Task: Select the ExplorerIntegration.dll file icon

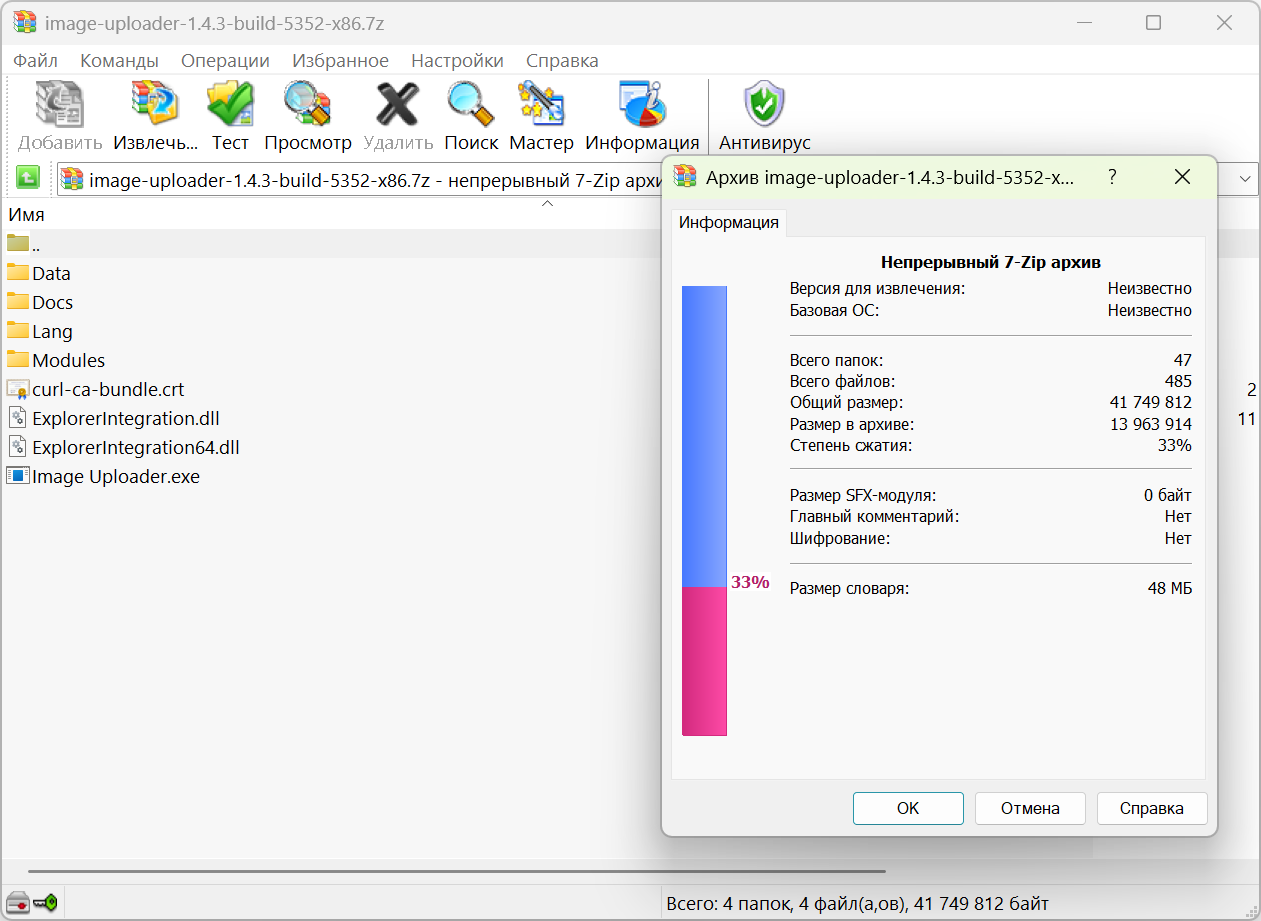Action: (x=18, y=418)
